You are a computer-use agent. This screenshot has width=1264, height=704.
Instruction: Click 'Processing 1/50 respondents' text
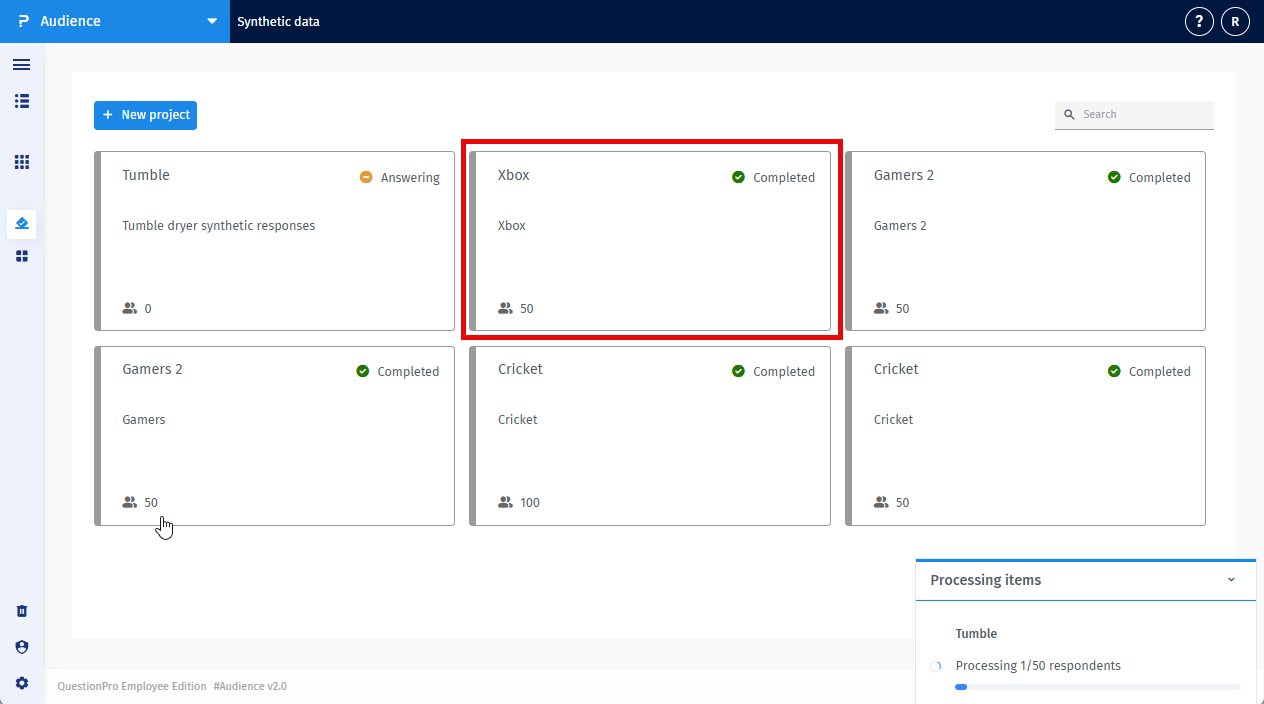tap(1038, 666)
